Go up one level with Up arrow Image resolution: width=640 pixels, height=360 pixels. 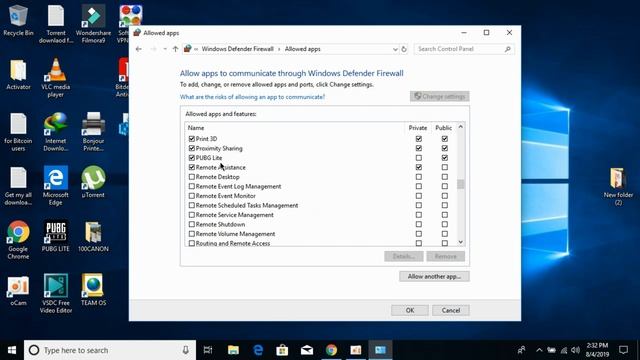point(176,49)
